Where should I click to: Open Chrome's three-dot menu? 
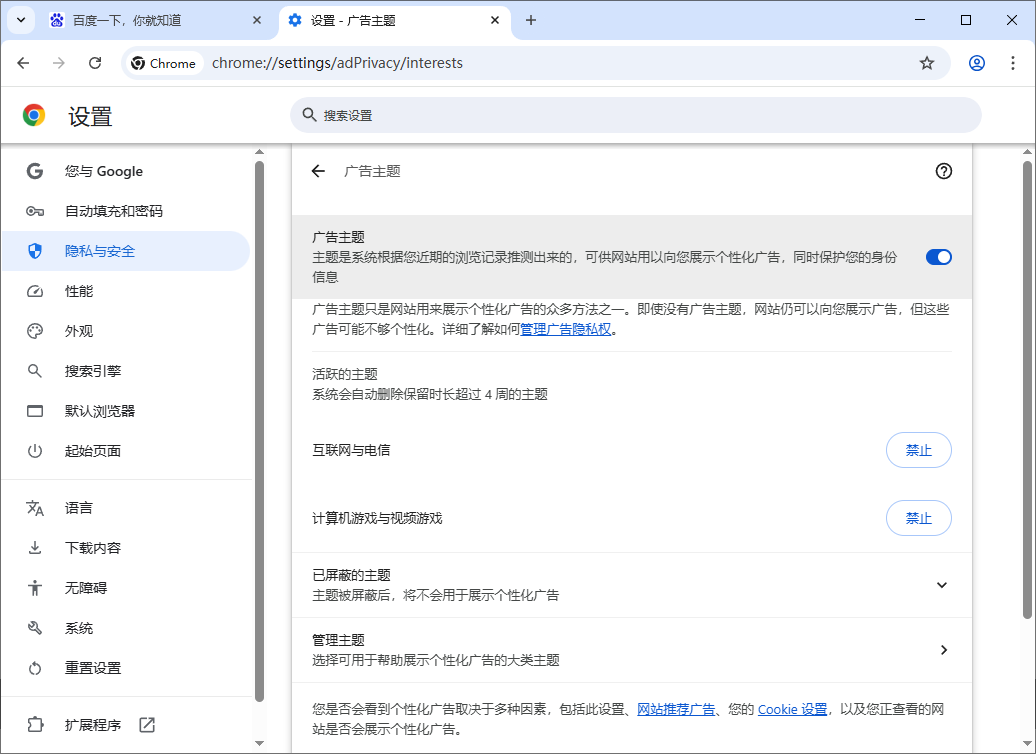point(1015,62)
